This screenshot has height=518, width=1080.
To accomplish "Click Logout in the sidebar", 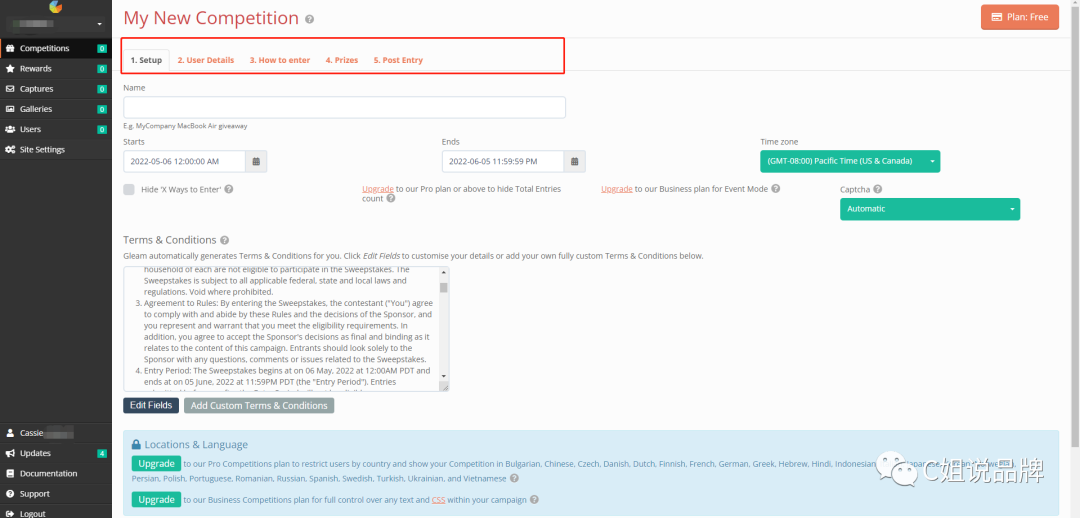I will click(x=55, y=513).
